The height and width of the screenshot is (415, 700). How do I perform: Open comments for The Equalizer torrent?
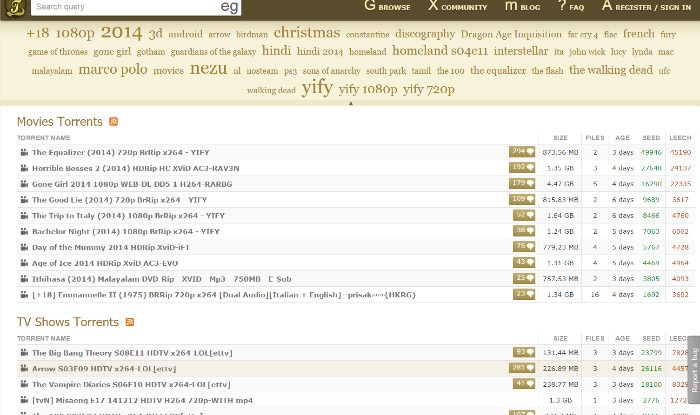[522, 152]
